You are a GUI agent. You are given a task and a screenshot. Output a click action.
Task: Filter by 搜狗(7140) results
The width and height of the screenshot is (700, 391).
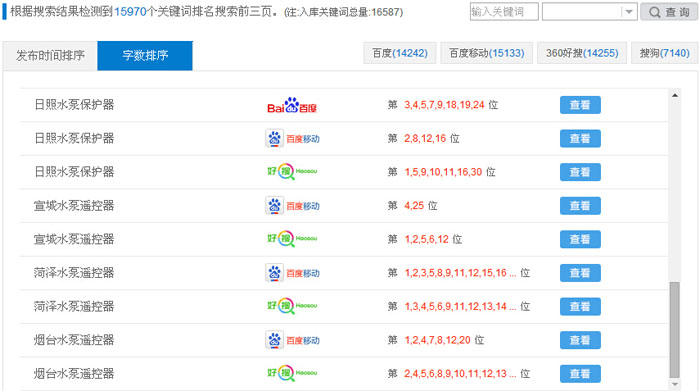(664, 53)
